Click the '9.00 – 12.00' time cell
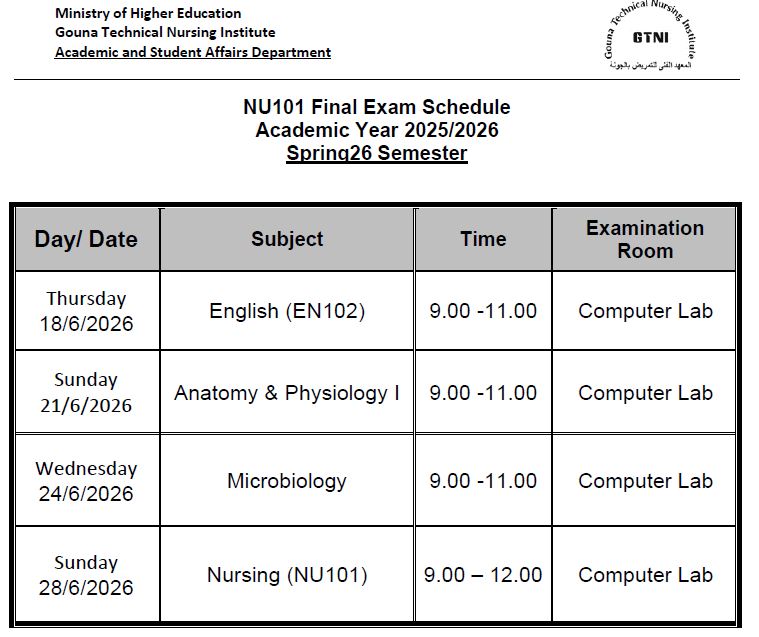The height and width of the screenshot is (637, 759). click(x=483, y=575)
